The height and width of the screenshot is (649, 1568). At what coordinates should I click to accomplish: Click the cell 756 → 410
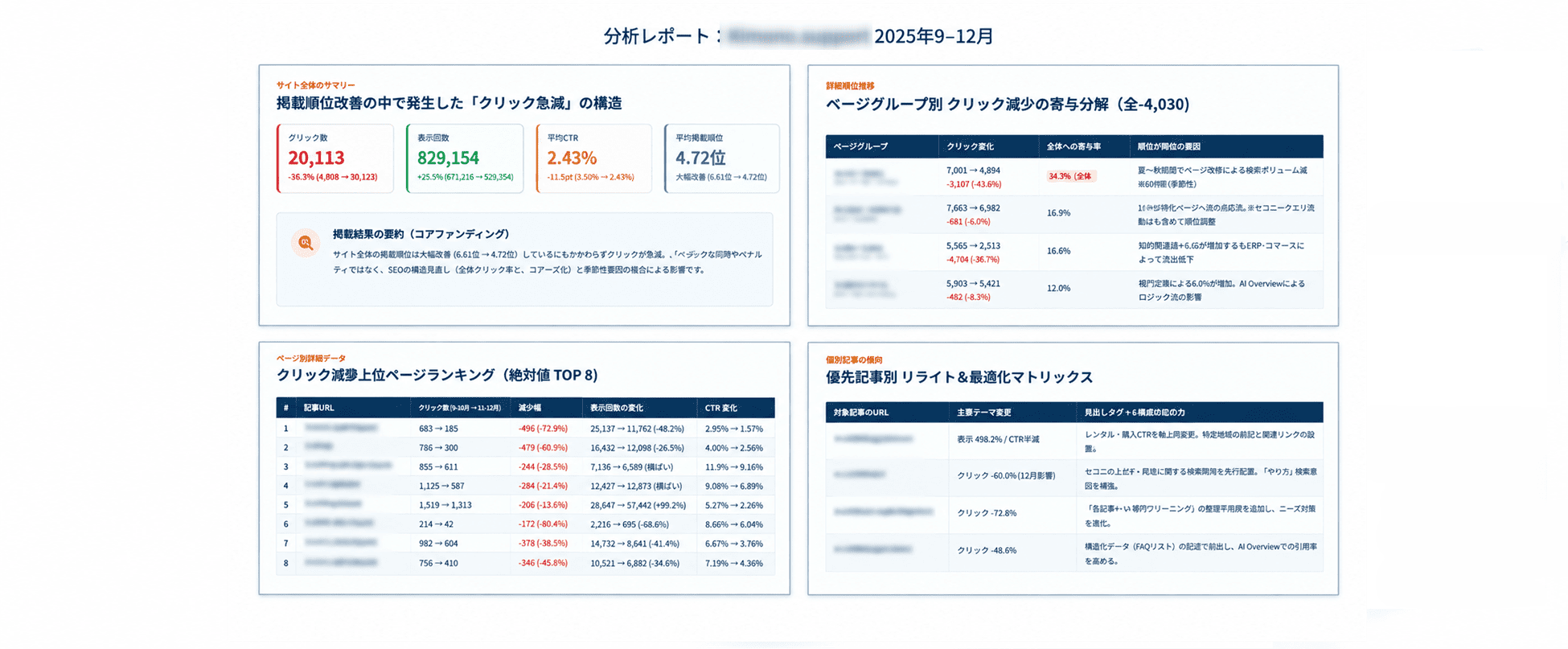438,563
